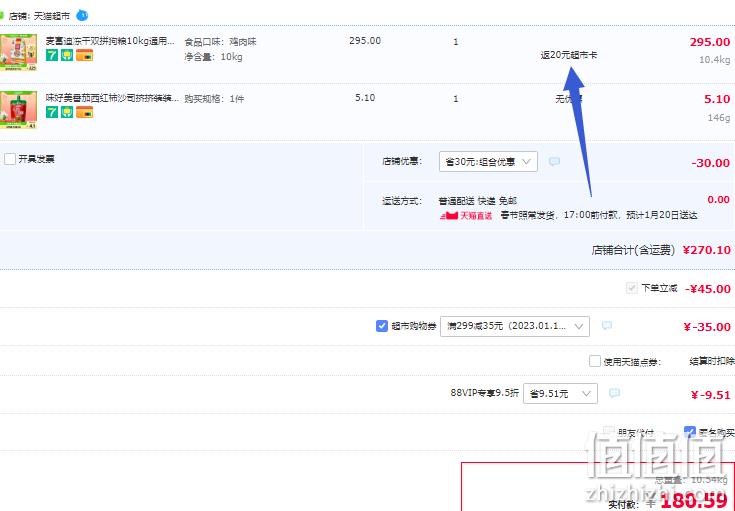735x511 pixels.
Task: Click the green shield icon under 麦富迪 dog food
Action: tap(67, 55)
